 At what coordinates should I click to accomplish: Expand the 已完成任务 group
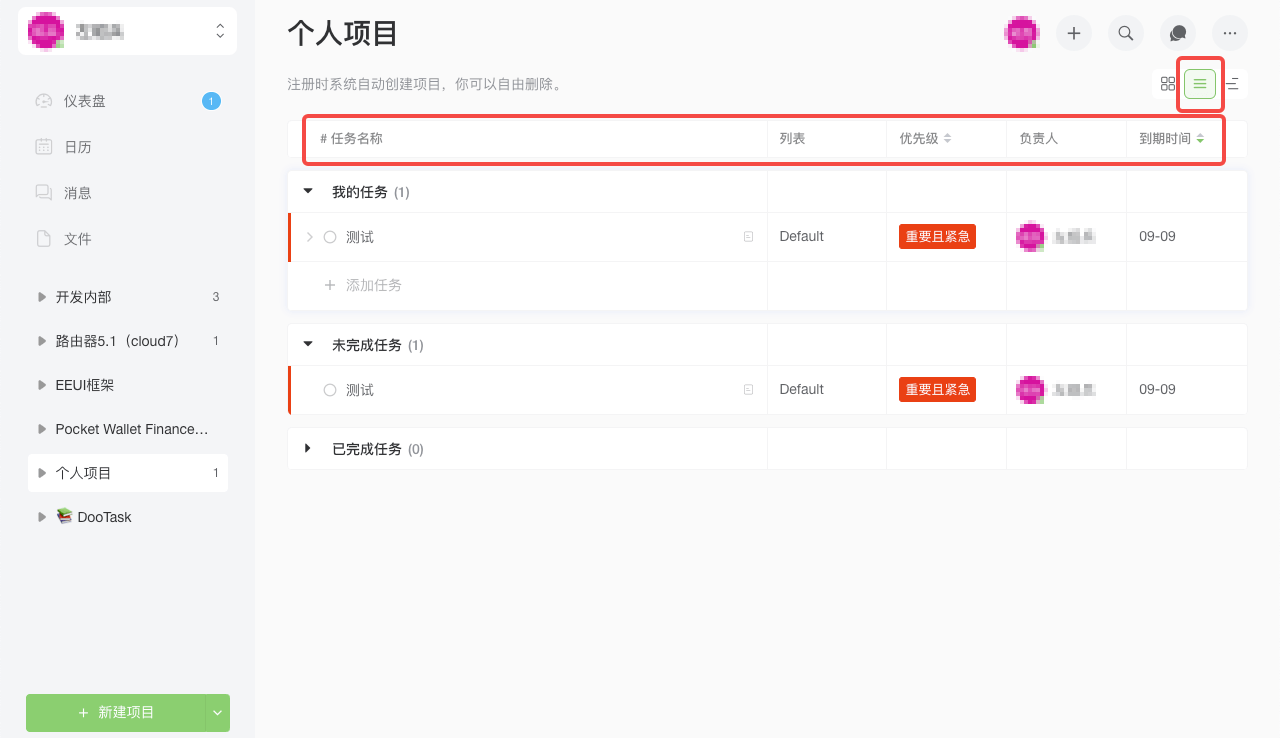point(307,448)
